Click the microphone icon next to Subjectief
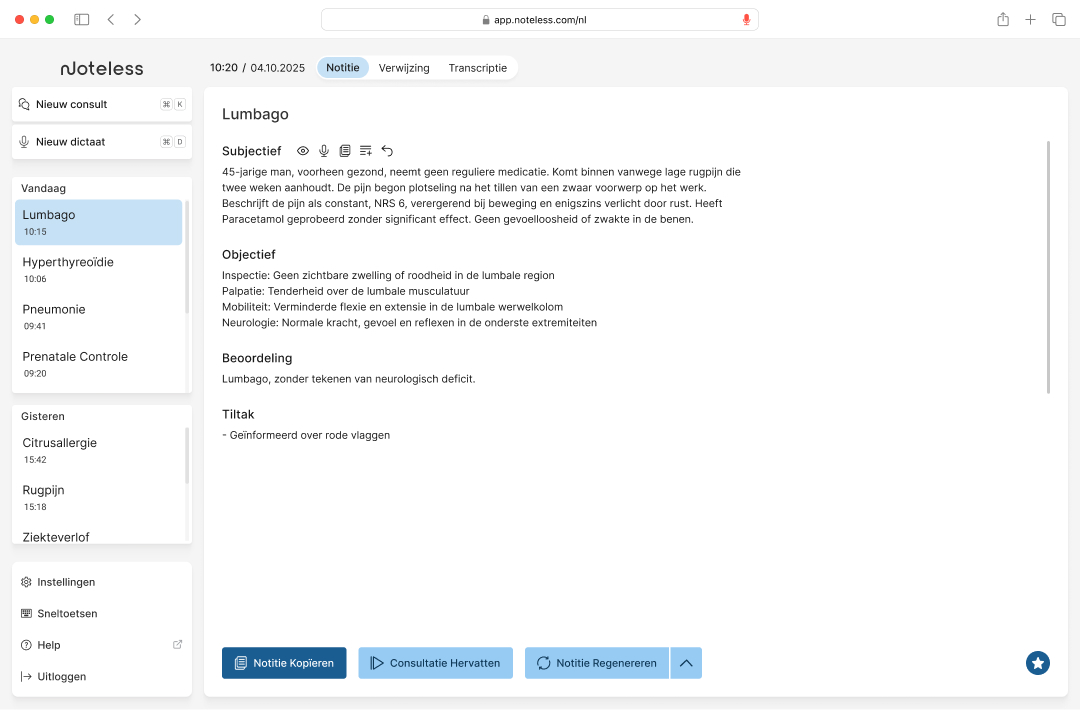Screen dimensions: 1080x710 coord(324,151)
